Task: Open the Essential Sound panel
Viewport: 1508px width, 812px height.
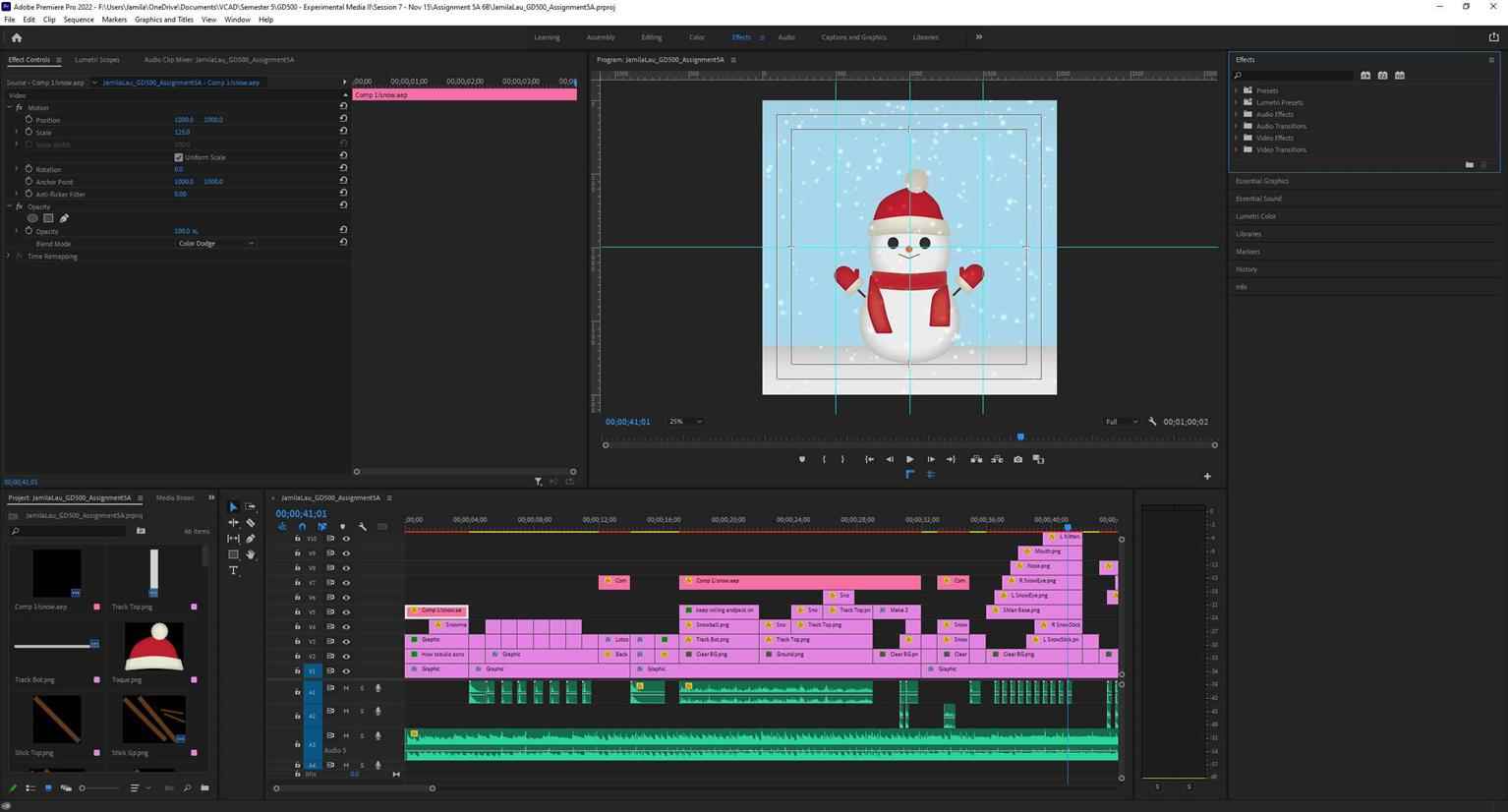Action: click(x=1258, y=199)
